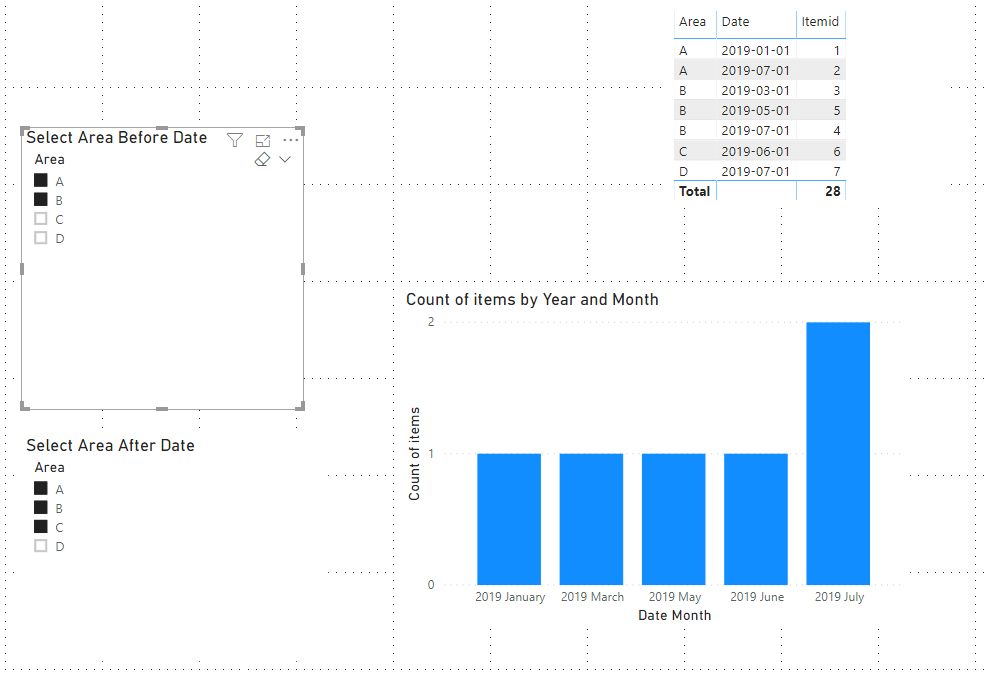Uncheck area B in Before Date slicer
Image resolution: width=985 pixels, height=674 pixels.
pos(41,200)
